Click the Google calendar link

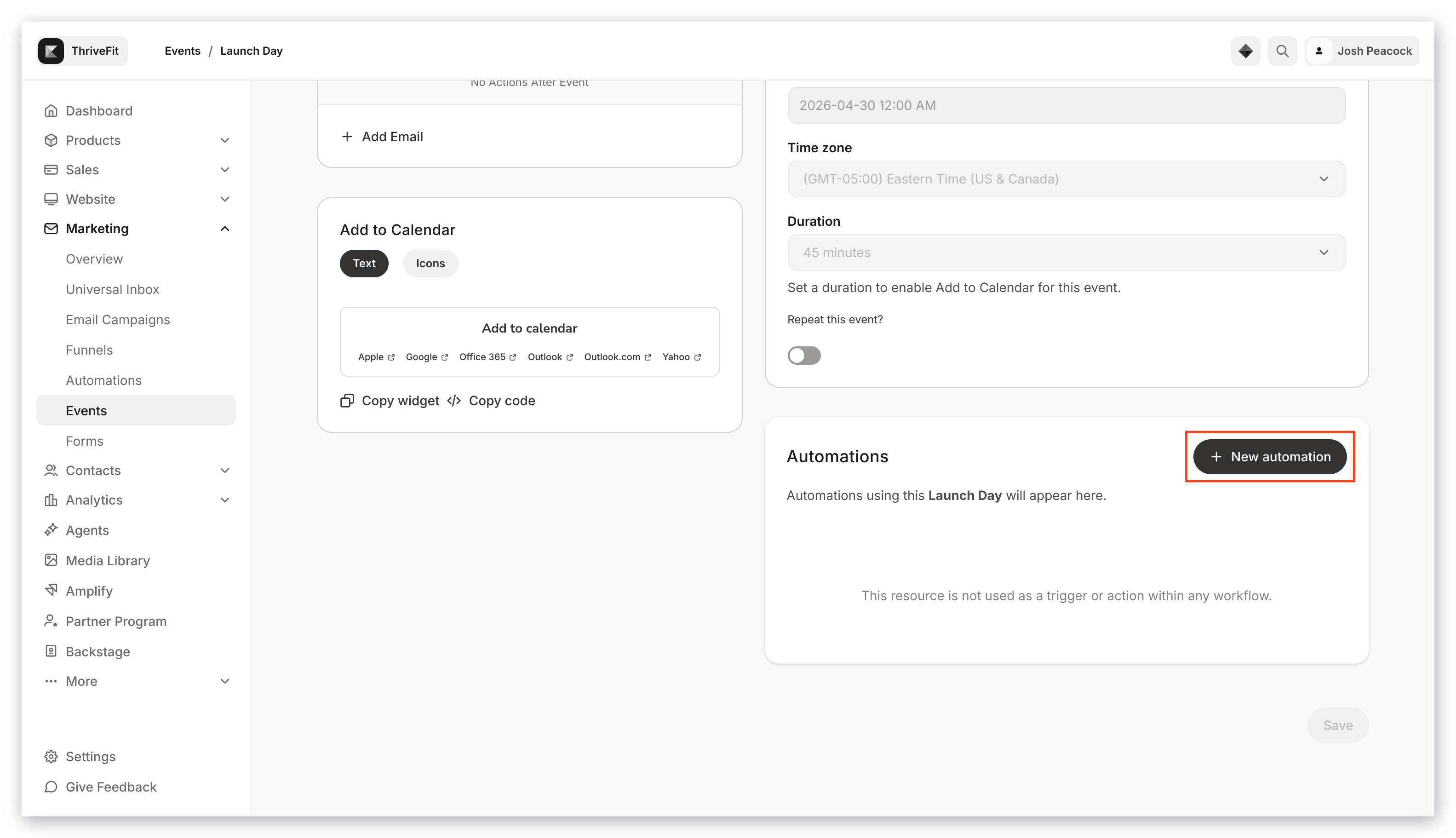426,357
